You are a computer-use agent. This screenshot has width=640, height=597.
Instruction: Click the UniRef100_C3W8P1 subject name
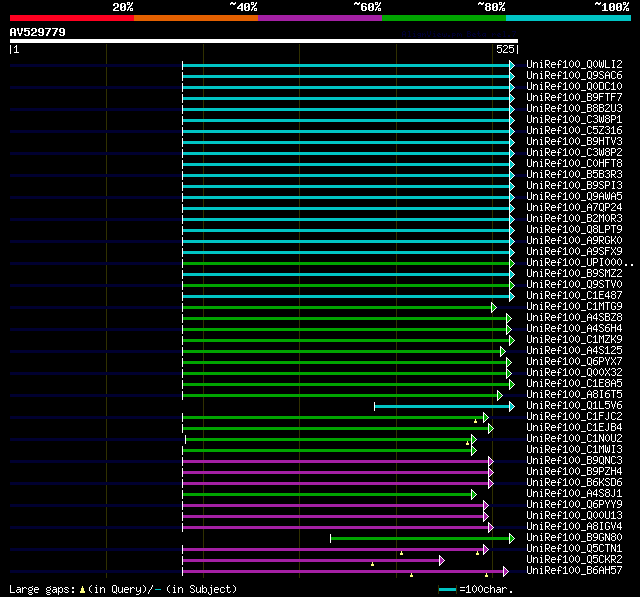tap(574, 120)
